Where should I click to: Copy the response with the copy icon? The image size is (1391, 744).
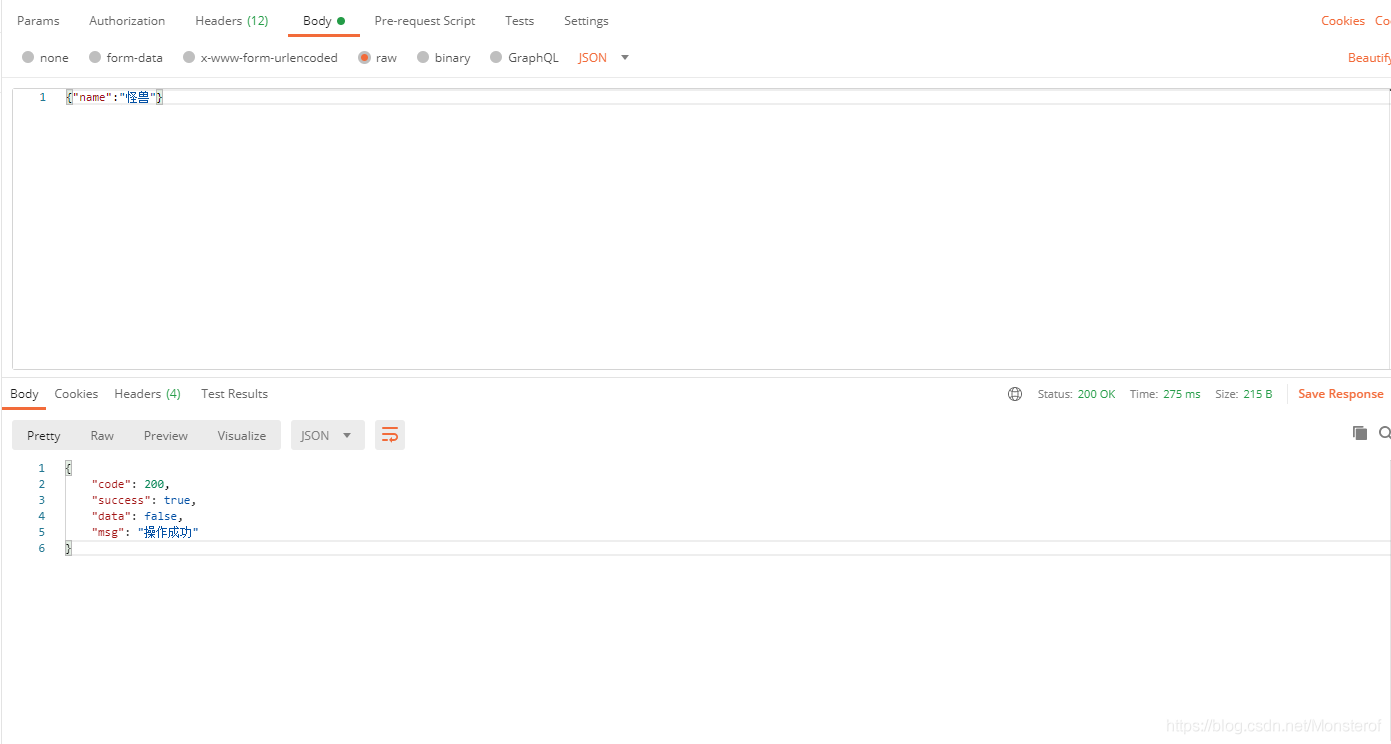tap(1360, 433)
